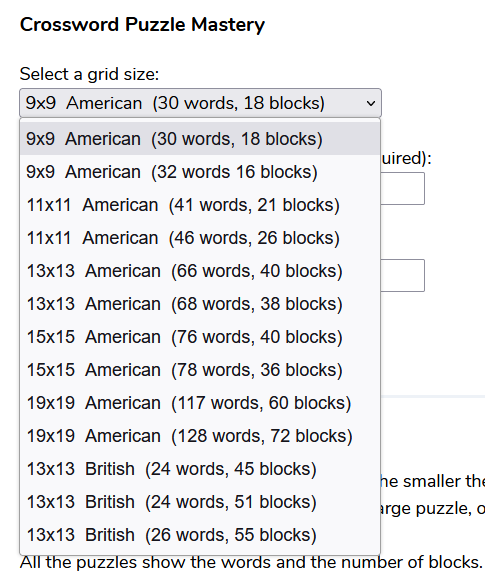
Task: Select 13x13 British 26 words, 55 blocks
Action: point(200,535)
